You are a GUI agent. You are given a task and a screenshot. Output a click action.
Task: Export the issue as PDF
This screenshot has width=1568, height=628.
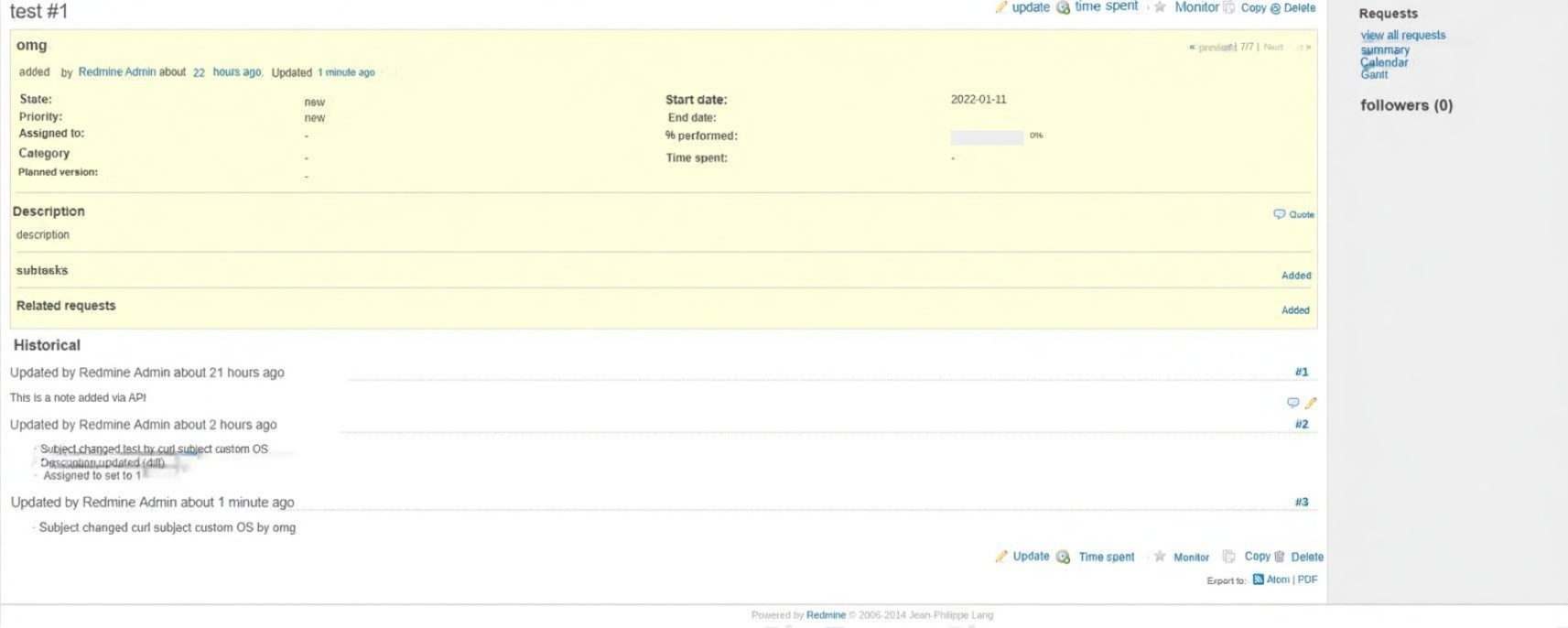(1307, 579)
